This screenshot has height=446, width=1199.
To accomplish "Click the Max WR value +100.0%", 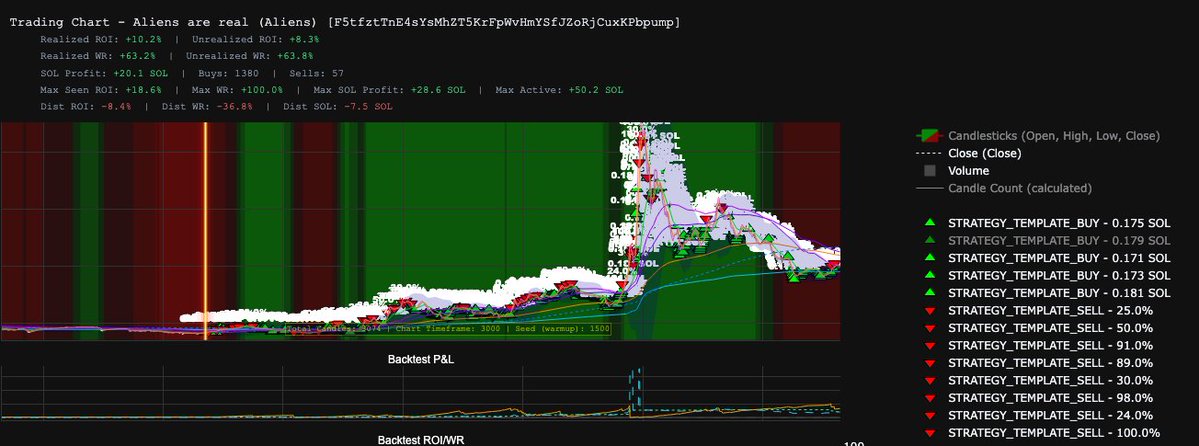I will [261, 90].
